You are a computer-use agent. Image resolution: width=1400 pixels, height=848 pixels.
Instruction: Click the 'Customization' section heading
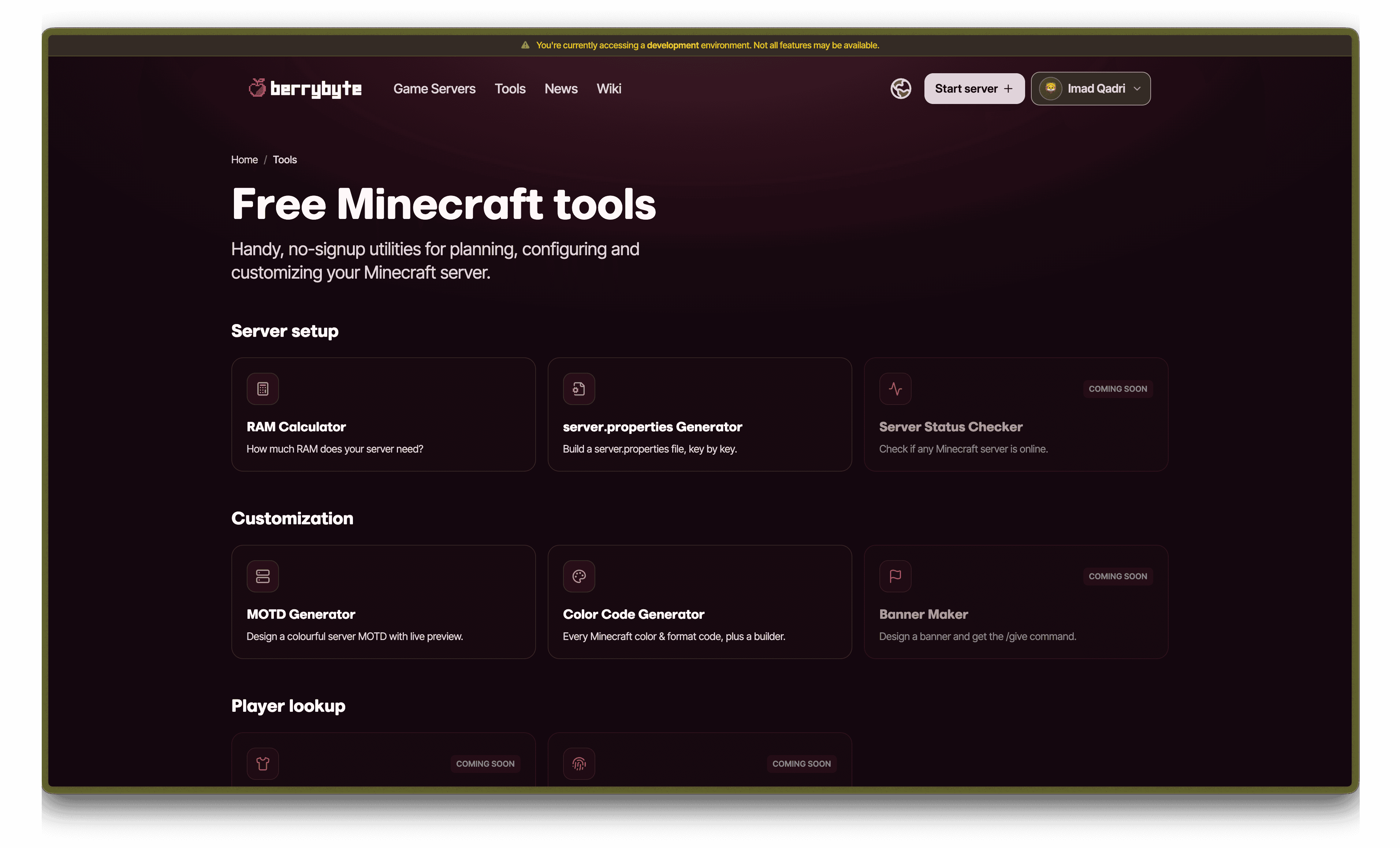click(x=292, y=518)
